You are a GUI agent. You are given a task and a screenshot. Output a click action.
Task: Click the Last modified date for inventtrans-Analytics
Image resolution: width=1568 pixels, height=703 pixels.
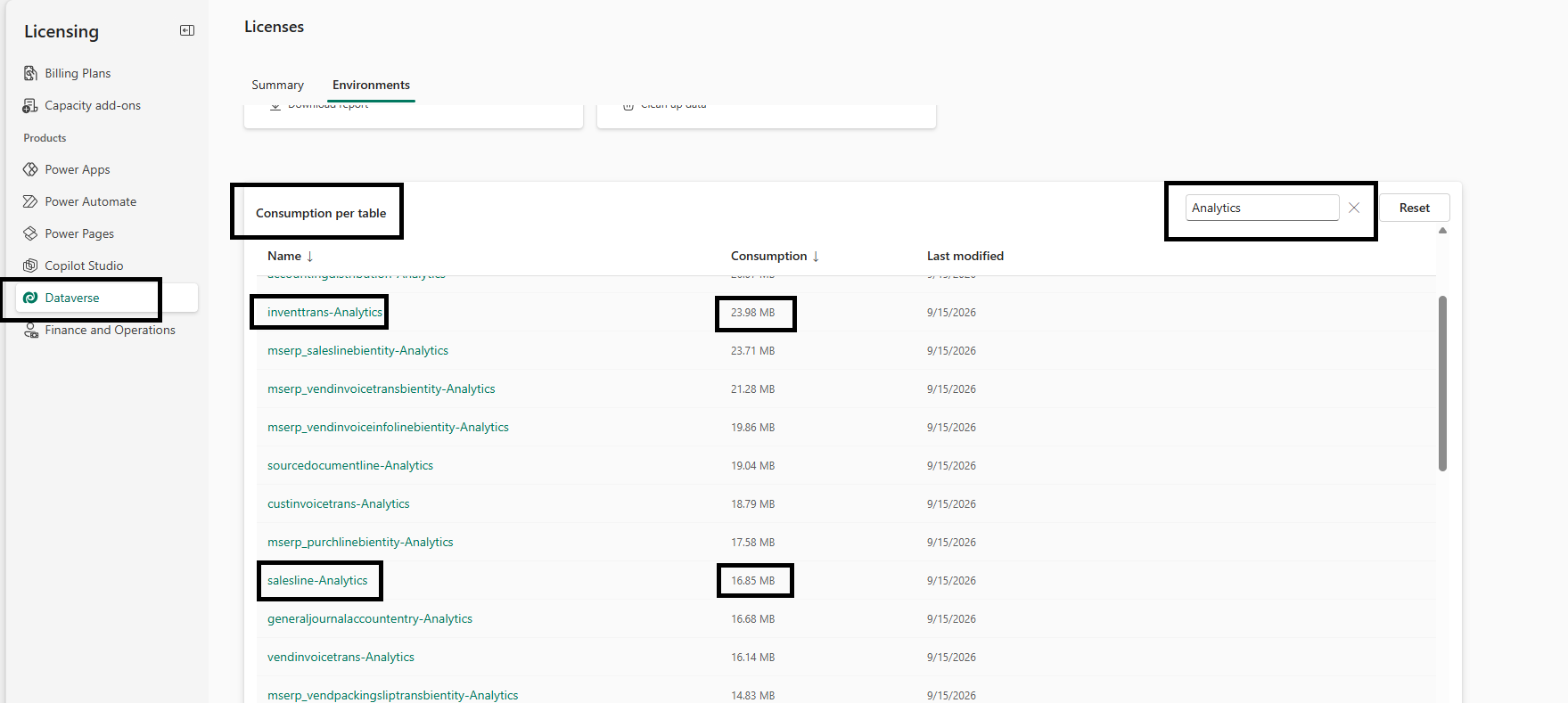click(951, 313)
